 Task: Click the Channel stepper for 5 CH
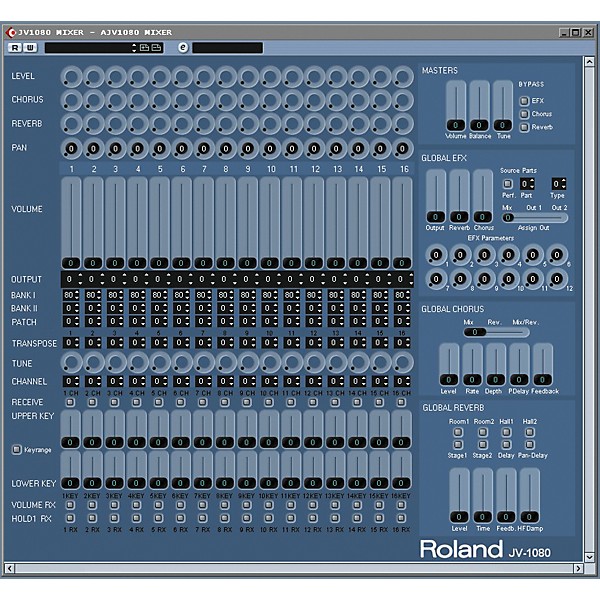pyautogui.click(x=159, y=381)
